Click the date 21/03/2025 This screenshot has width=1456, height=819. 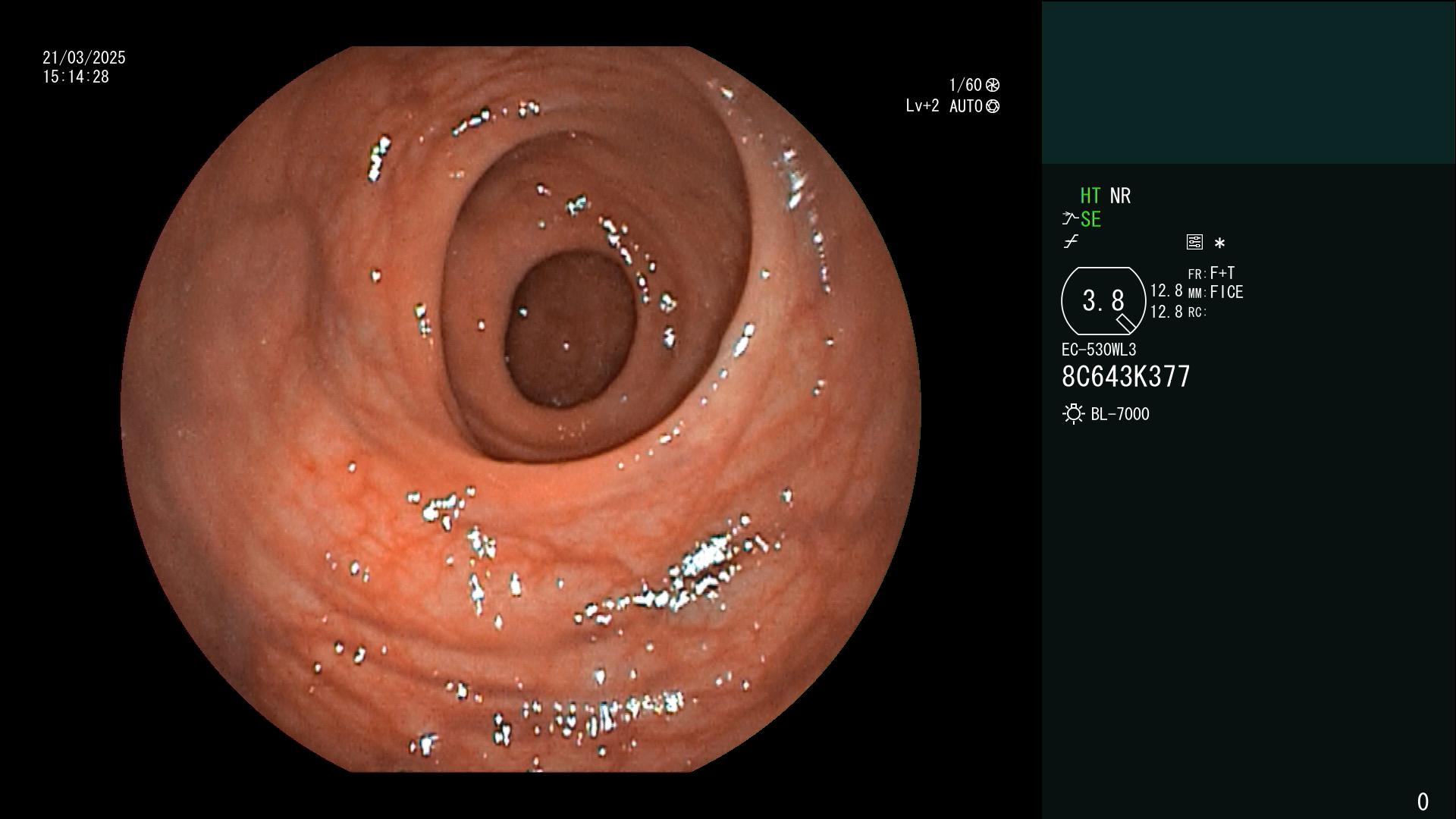click(84, 58)
